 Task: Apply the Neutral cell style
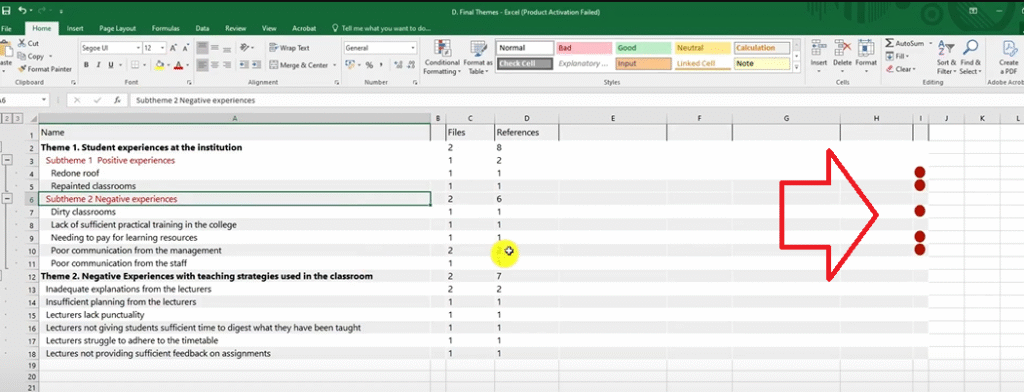click(702, 48)
